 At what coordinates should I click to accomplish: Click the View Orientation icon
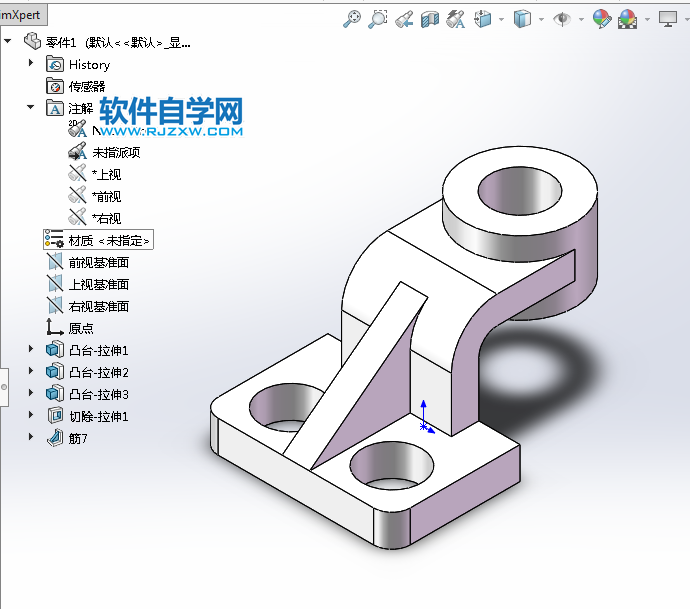pos(483,19)
